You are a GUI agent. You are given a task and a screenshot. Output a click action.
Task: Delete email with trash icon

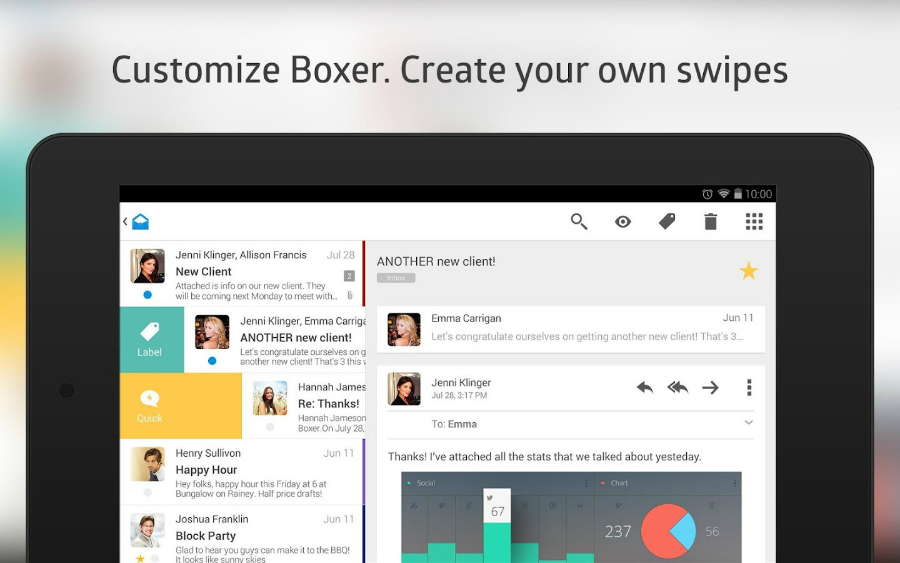(710, 222)
